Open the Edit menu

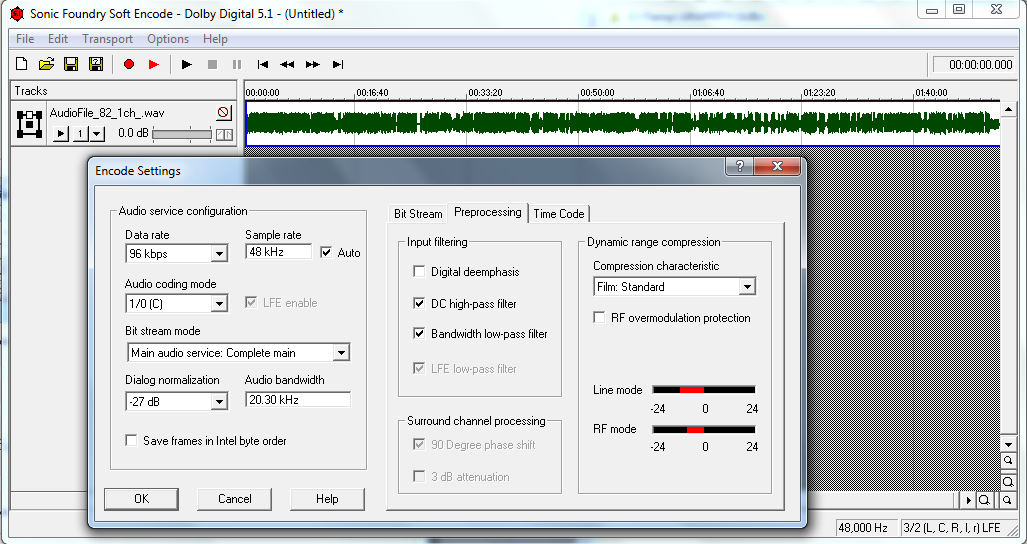pyautogui.click(x=58, y=39)
